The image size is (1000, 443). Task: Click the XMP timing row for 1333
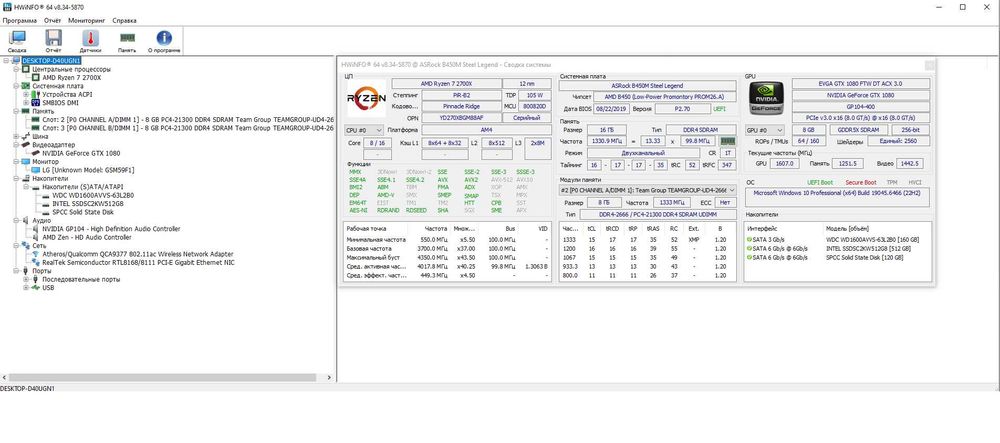click(647, 240)
